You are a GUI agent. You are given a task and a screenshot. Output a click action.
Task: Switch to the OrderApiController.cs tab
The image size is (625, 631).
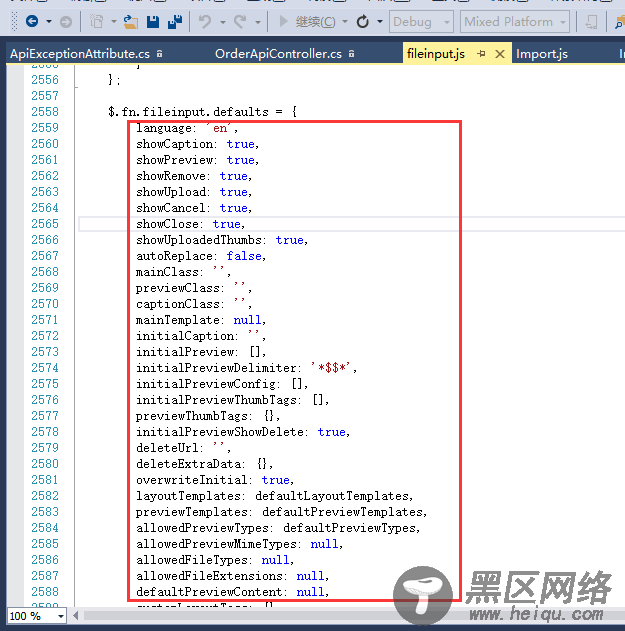[278, 54]
